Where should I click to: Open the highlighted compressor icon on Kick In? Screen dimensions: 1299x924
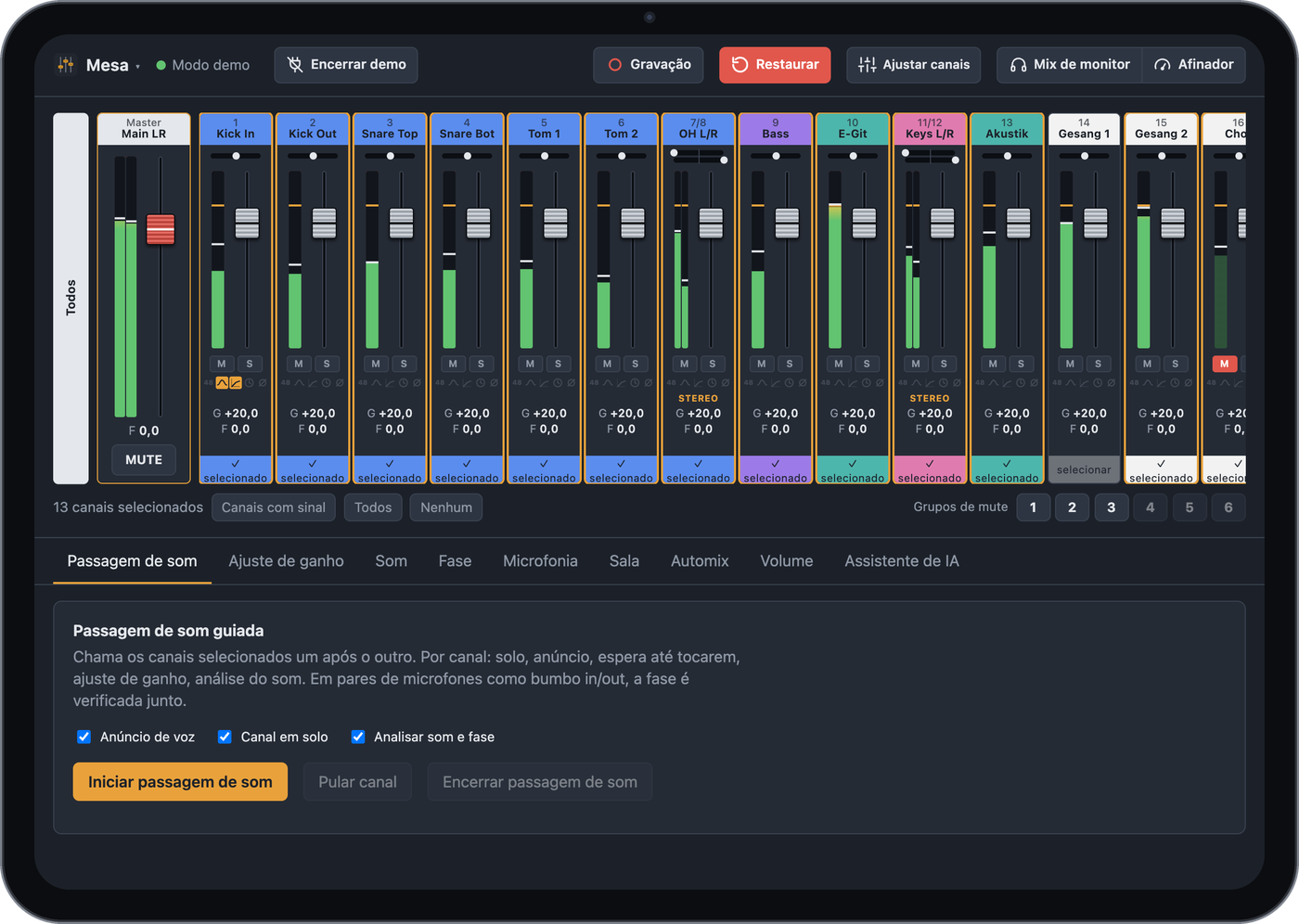click(236, 383)
